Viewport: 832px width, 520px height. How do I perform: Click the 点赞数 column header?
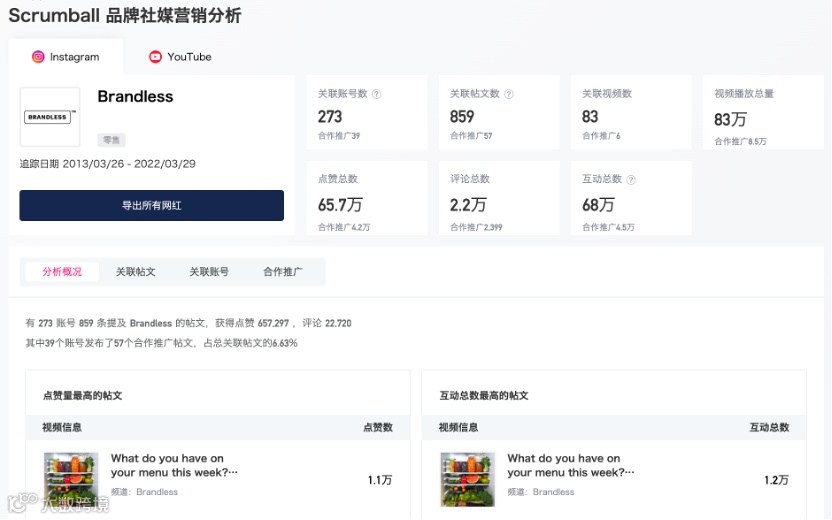(x=378, y=428)
